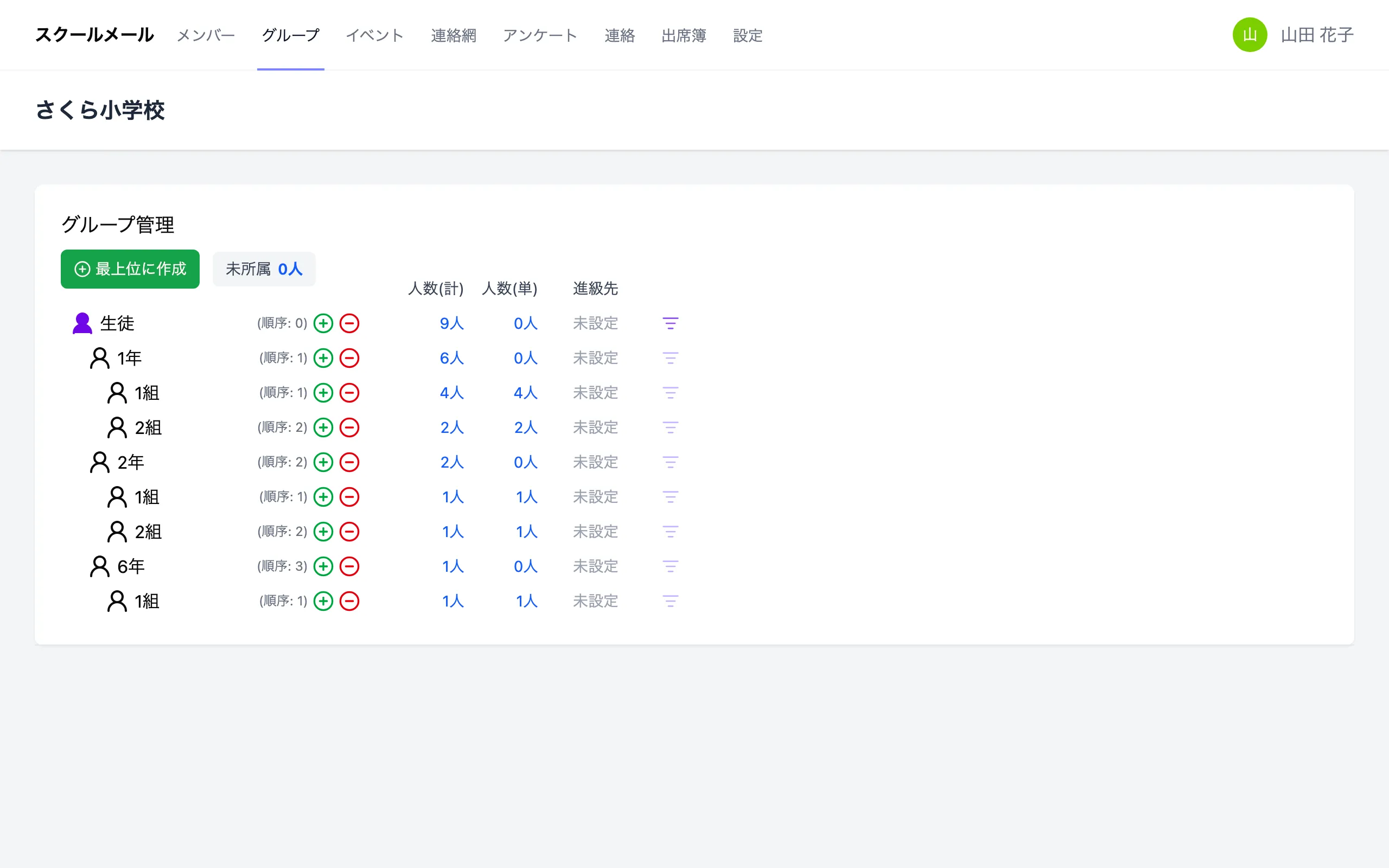Screen dimensions: 1389x868
Task: Click the red minus icon for 生徒
Action: tap(349, 323)
